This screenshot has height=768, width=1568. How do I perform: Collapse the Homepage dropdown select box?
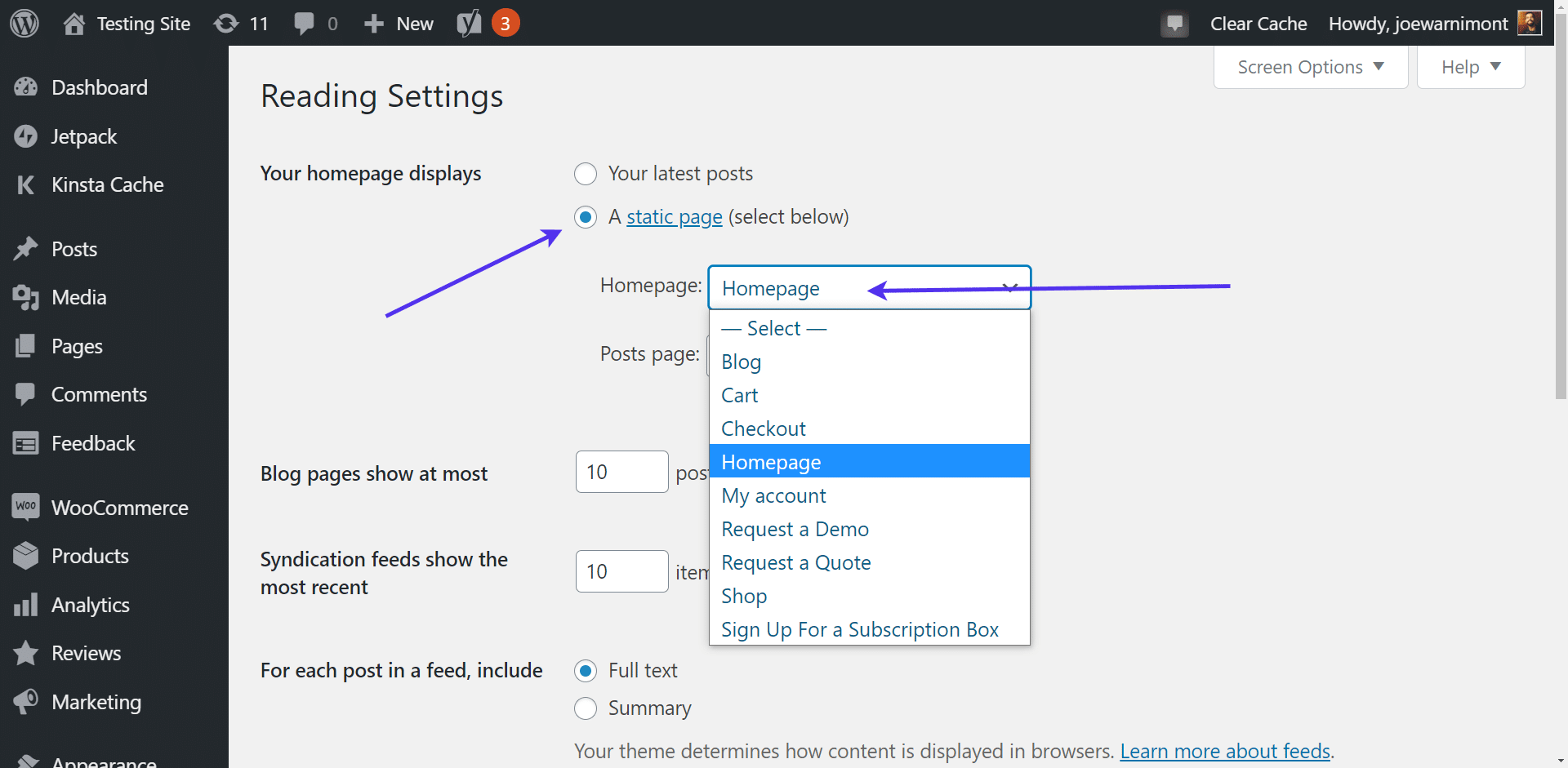click(x=868, y=288)
